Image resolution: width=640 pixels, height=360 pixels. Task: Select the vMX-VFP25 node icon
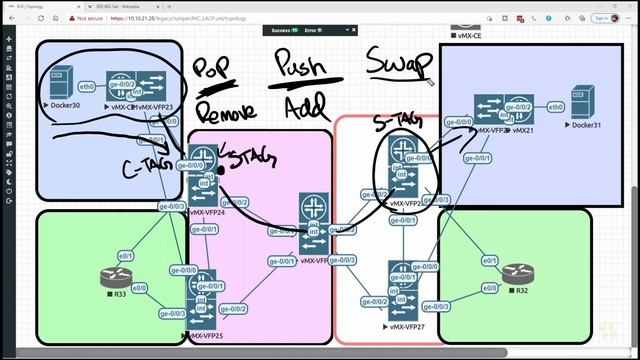[201, 300]
